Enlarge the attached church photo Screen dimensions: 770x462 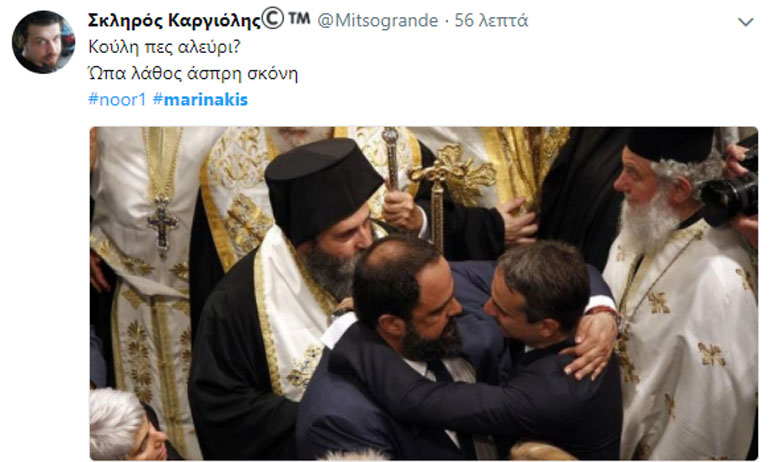coord(423,294)
